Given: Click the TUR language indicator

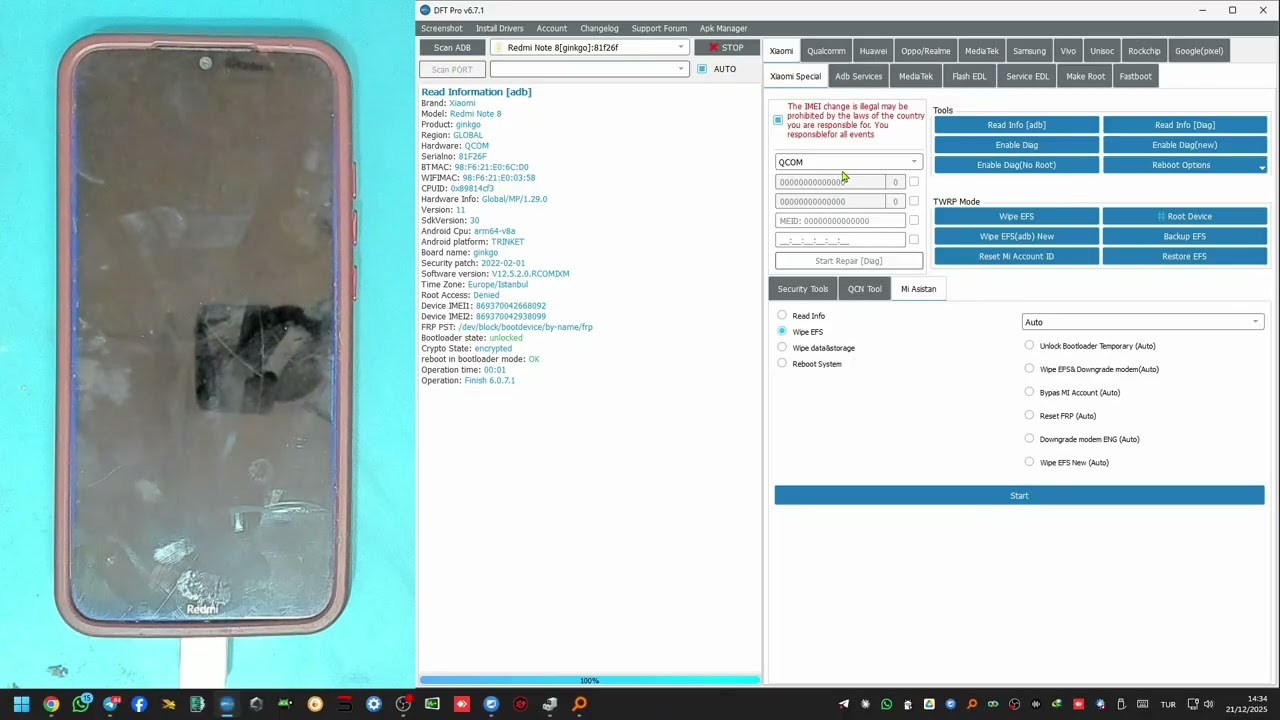Looking at the screenshot, I should click(1168, 705).
